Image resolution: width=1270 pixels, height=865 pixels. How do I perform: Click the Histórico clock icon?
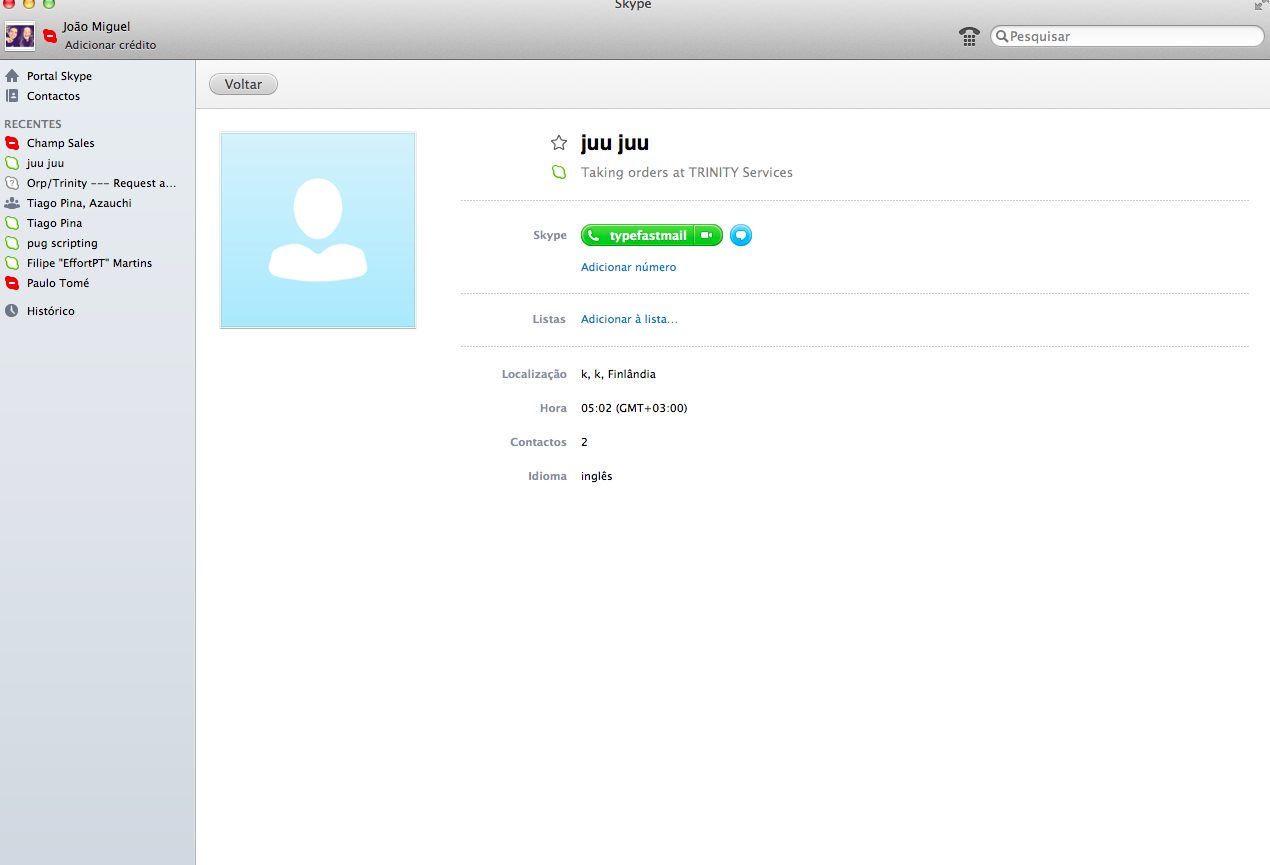click(x=12, y=311)
